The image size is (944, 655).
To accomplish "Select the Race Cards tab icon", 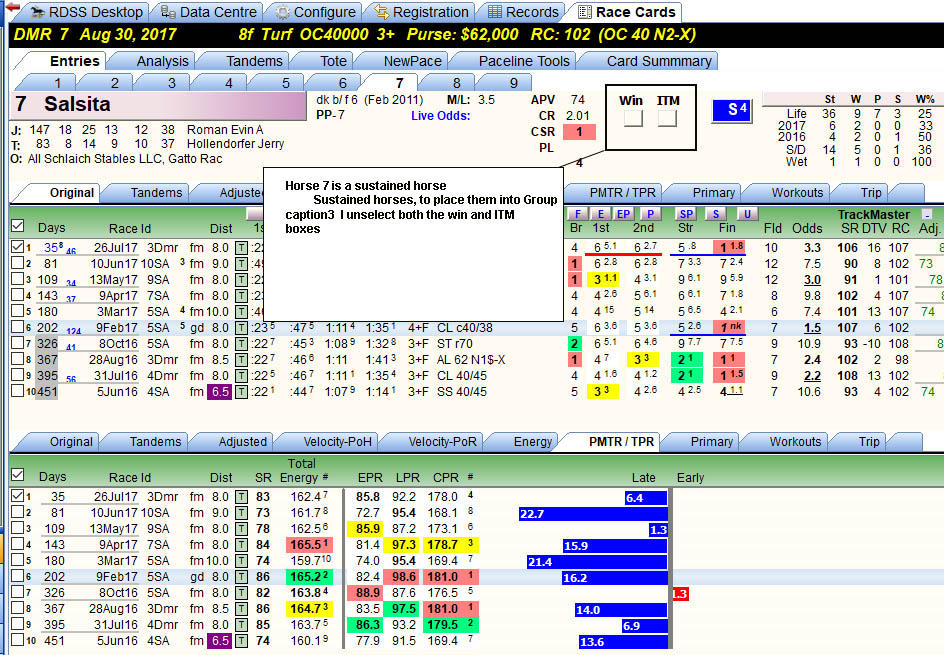I will pos(585,12).
